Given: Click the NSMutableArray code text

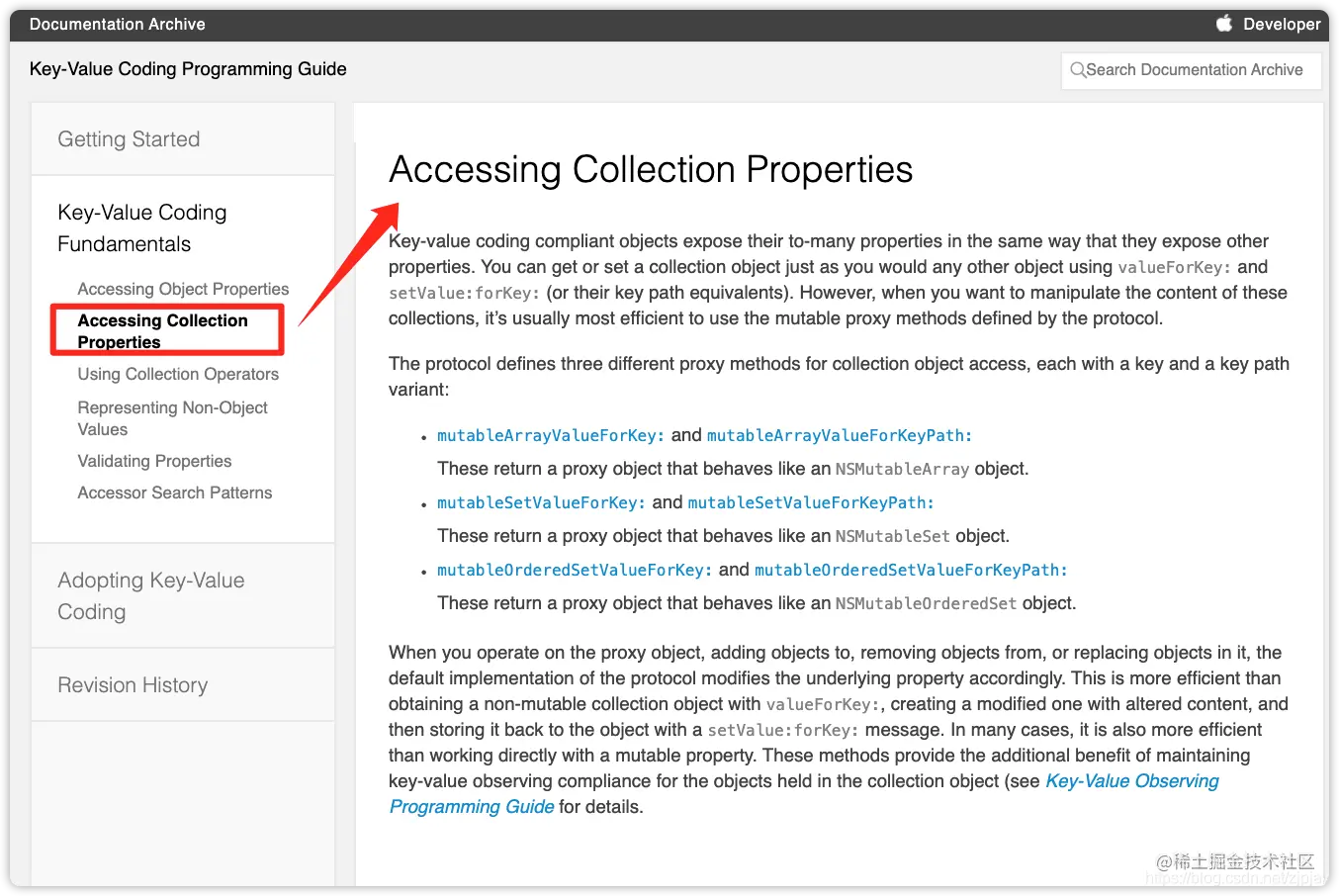Looking at the screenshot, I should [903, 469].
